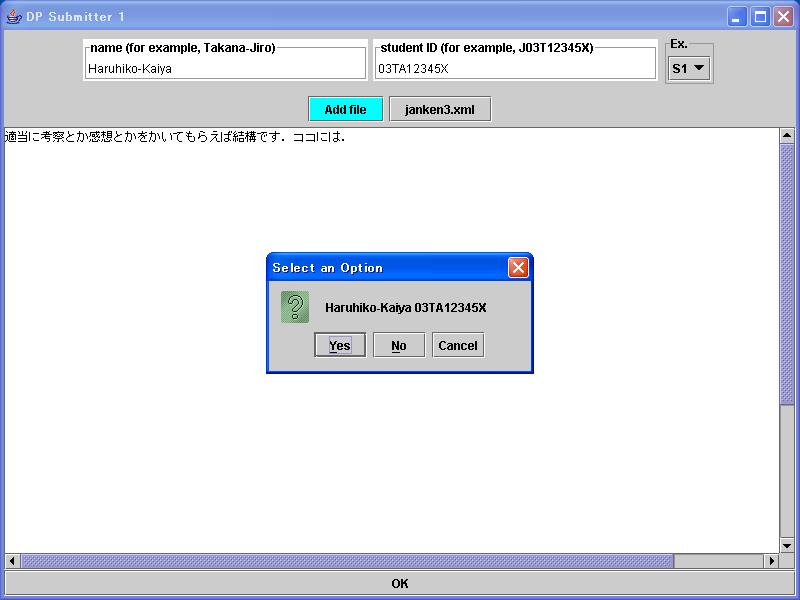Click the Add file button
The image size is (800, 600).
(345, 109)
